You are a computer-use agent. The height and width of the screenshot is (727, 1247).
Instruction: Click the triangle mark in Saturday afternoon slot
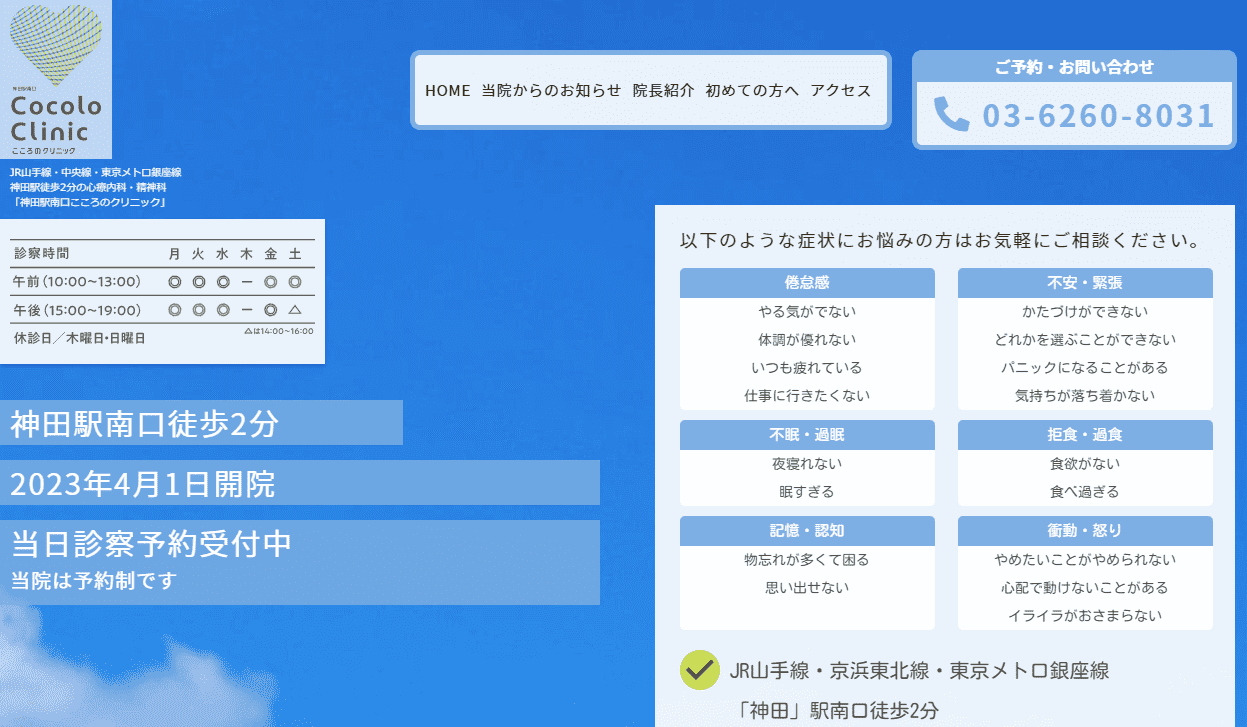point(295,310)
